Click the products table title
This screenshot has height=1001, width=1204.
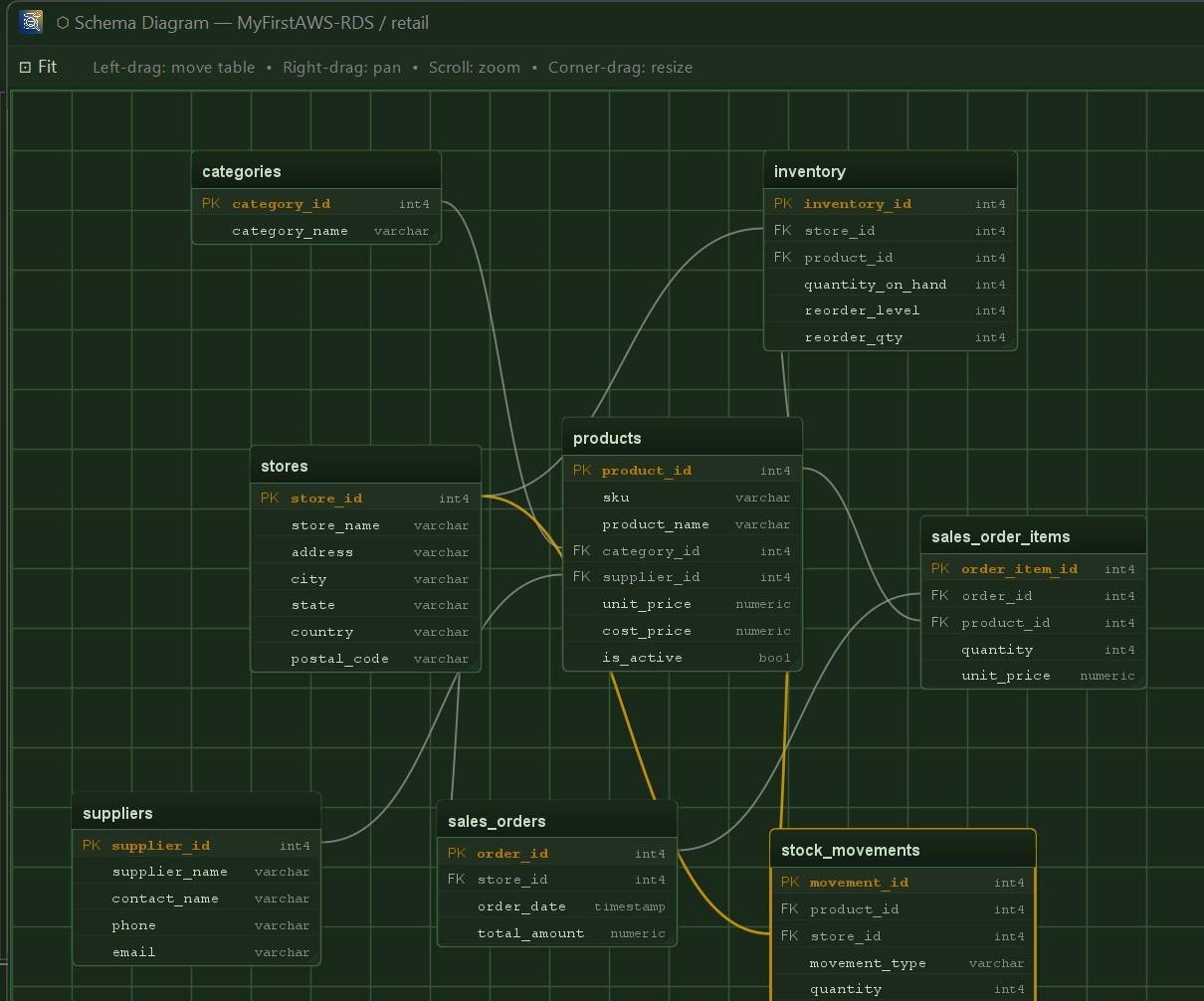pyautogui.click(x=607, y=438)
